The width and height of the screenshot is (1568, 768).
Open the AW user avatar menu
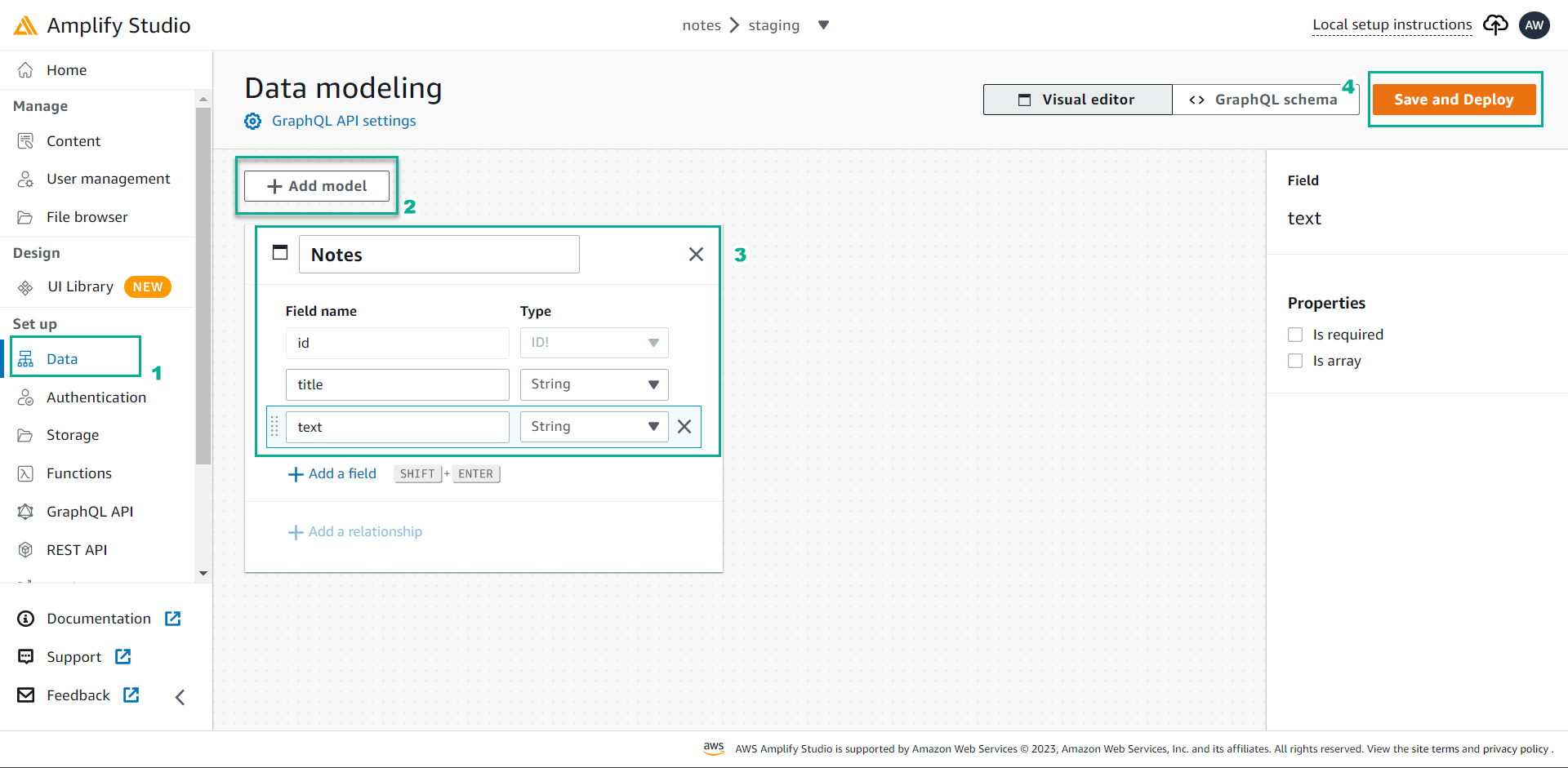point(1535,25)
